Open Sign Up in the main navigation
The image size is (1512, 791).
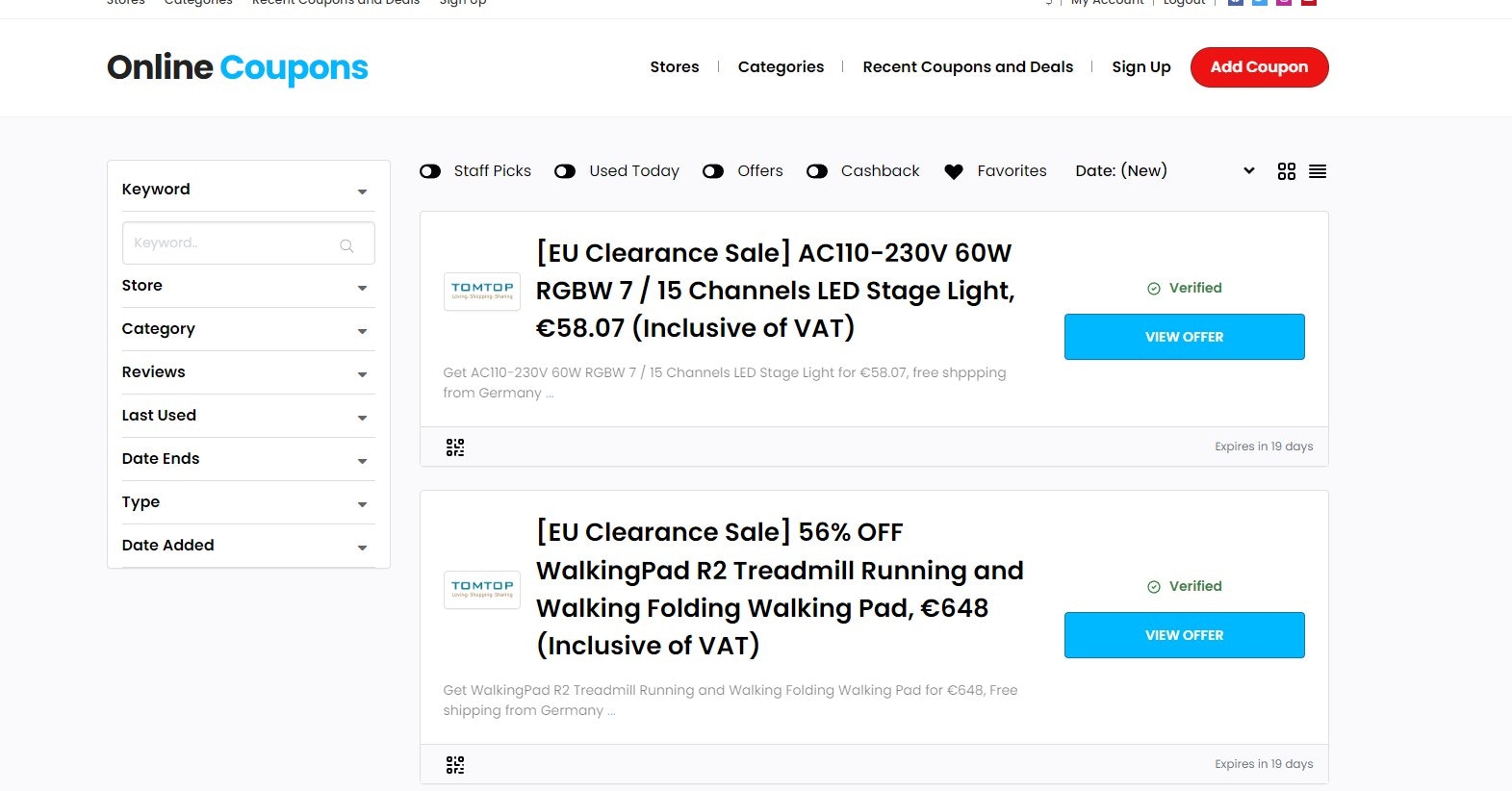pos(1141,67)
